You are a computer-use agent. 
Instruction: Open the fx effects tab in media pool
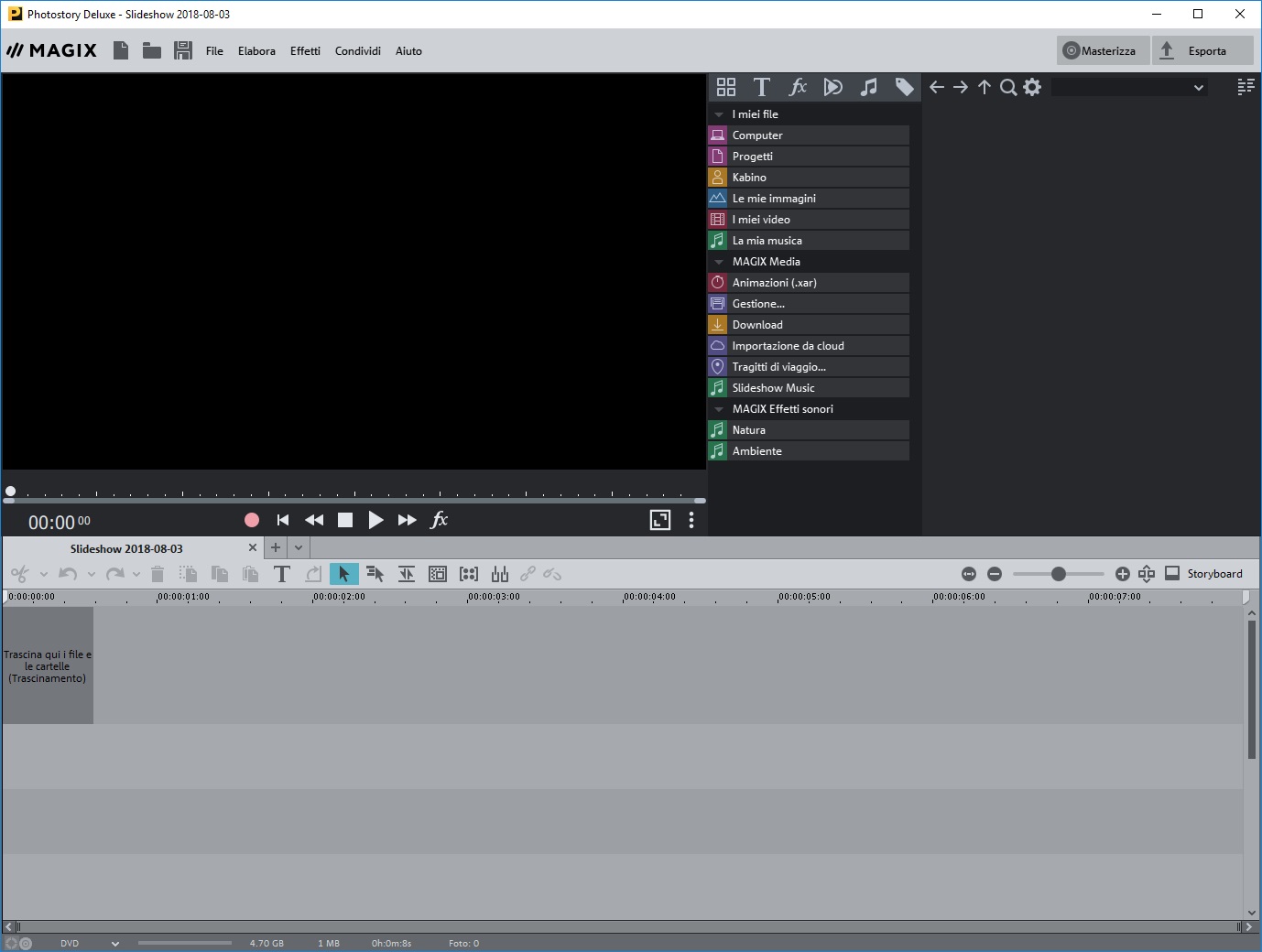(798, 87)
